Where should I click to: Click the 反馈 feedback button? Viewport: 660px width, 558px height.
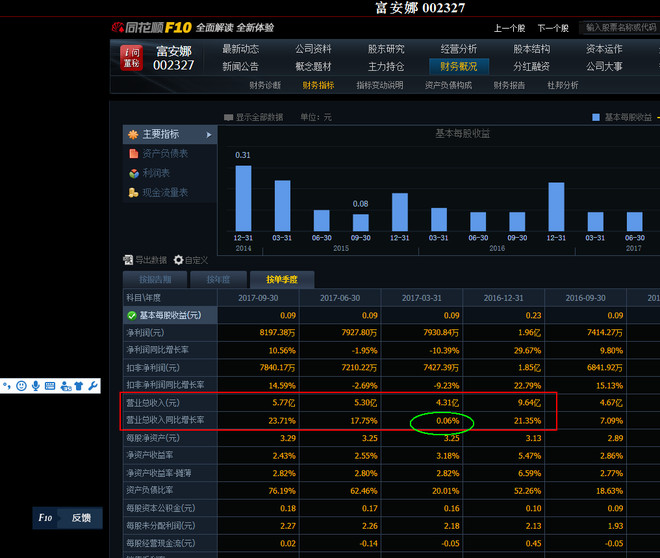(81, 518)
